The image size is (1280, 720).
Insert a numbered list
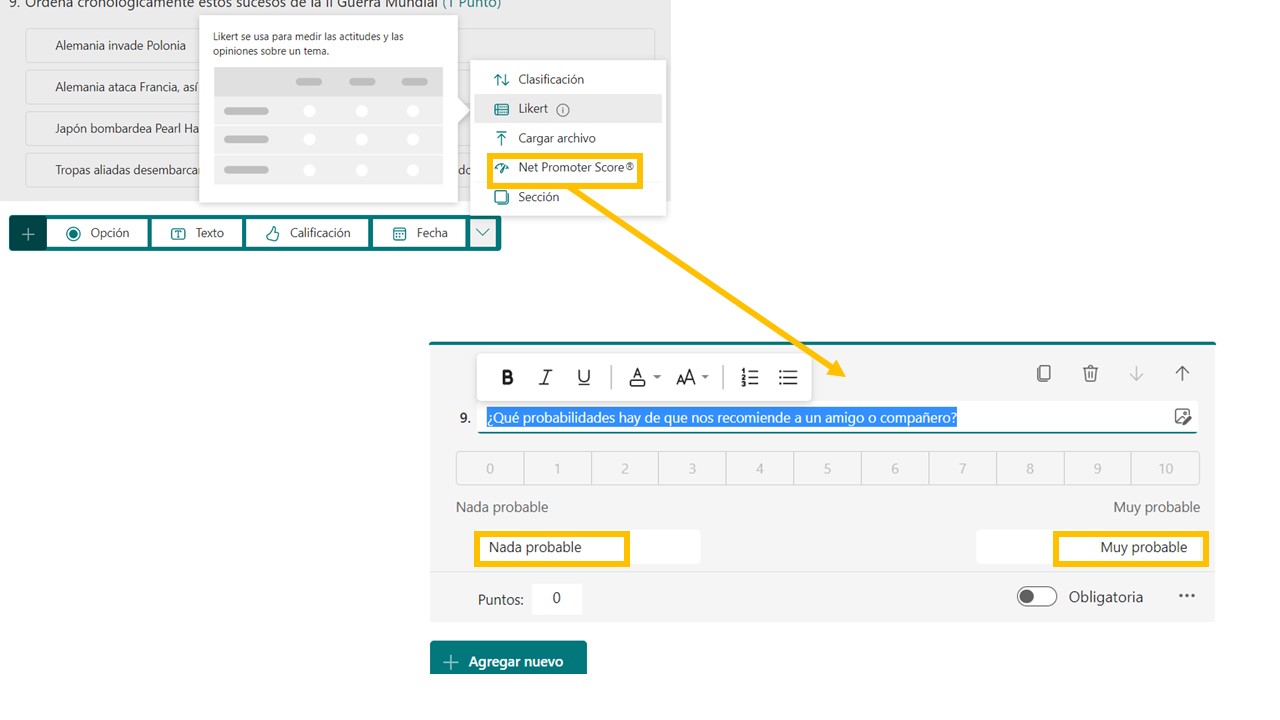(x=750, y=377)
